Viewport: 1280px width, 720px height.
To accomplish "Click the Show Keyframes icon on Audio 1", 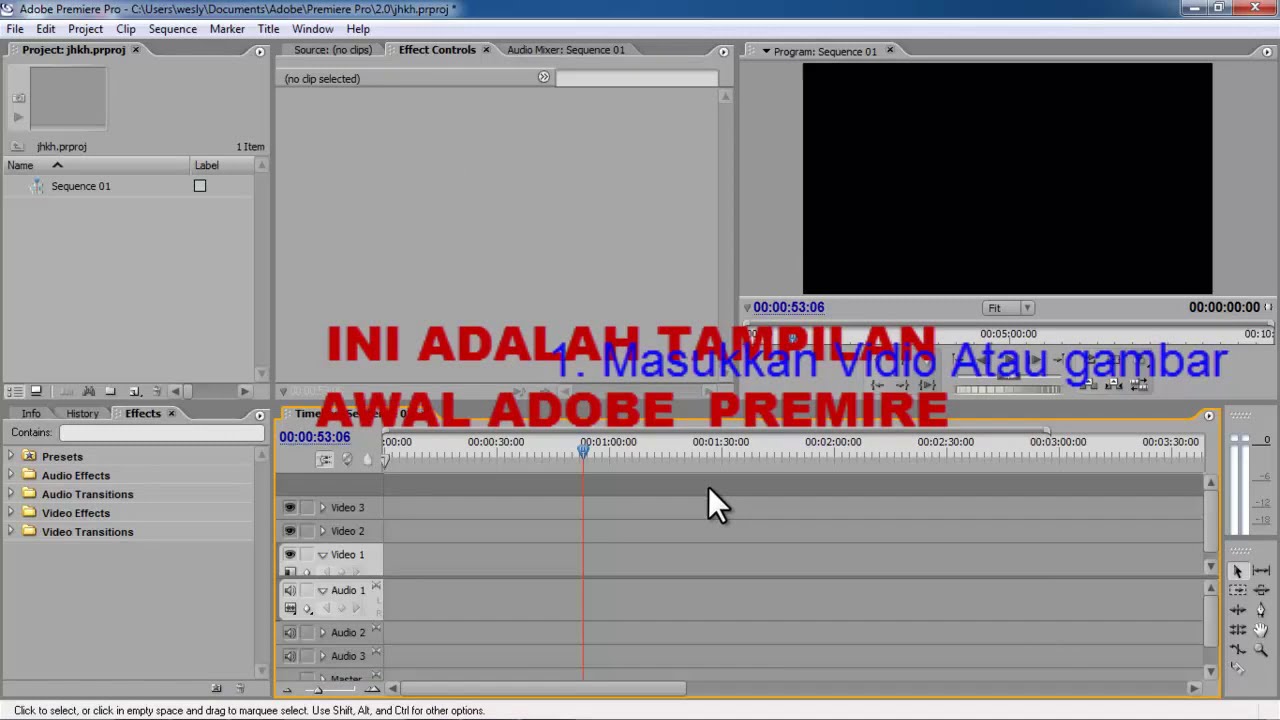I will tap(308, 608).
